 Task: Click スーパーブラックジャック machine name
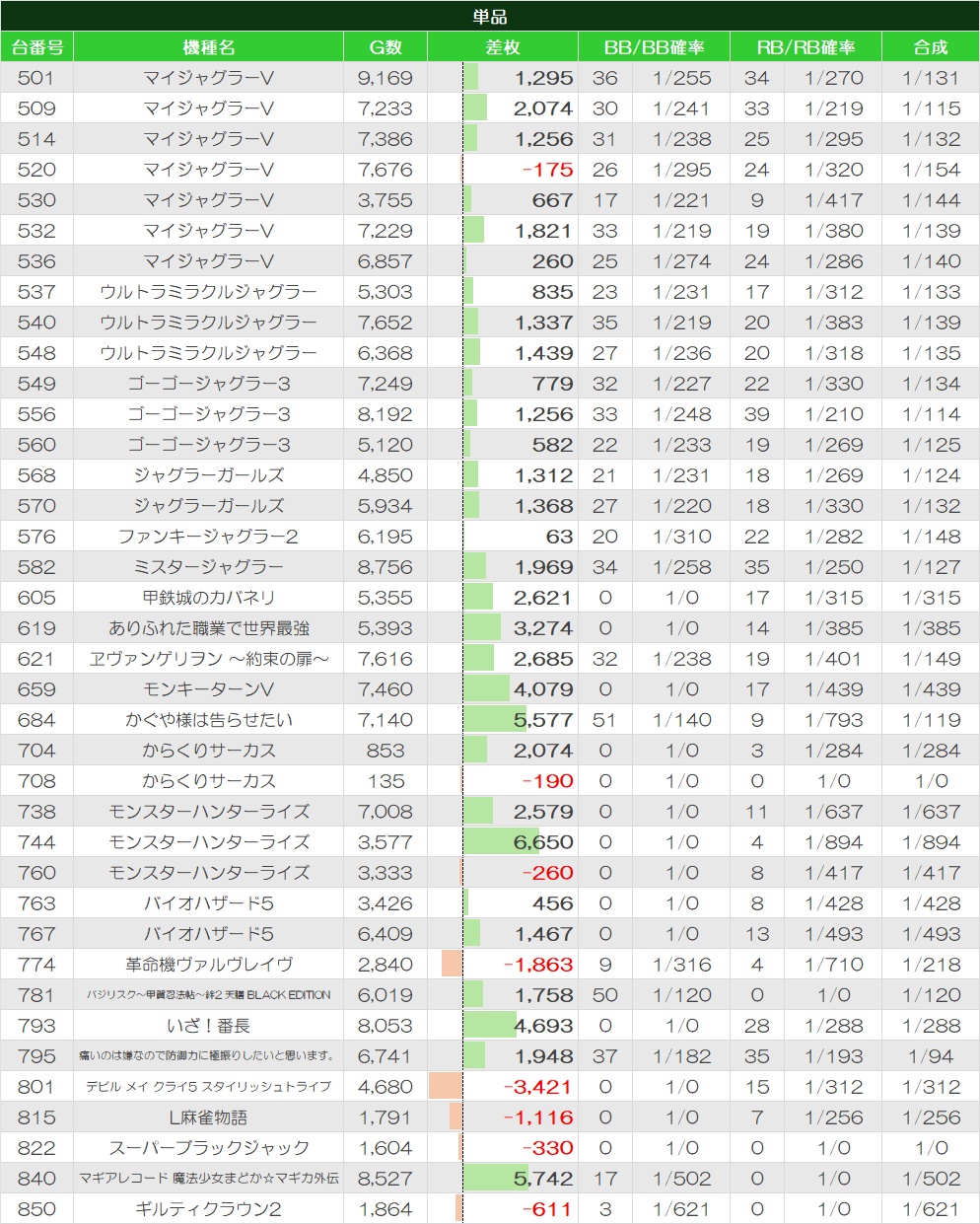click(x=208, y=1148)
